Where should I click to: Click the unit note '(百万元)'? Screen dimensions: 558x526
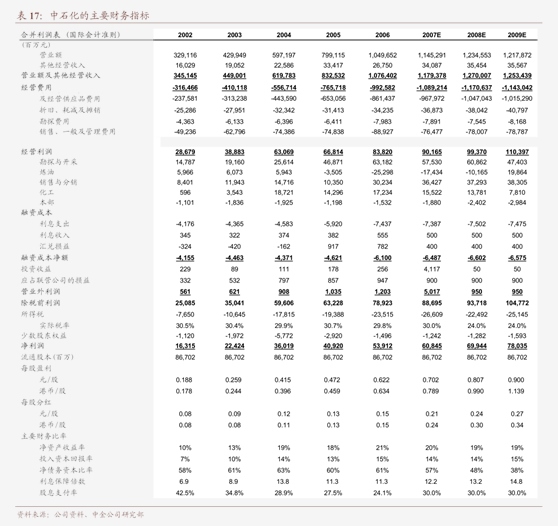coord(36,45)
